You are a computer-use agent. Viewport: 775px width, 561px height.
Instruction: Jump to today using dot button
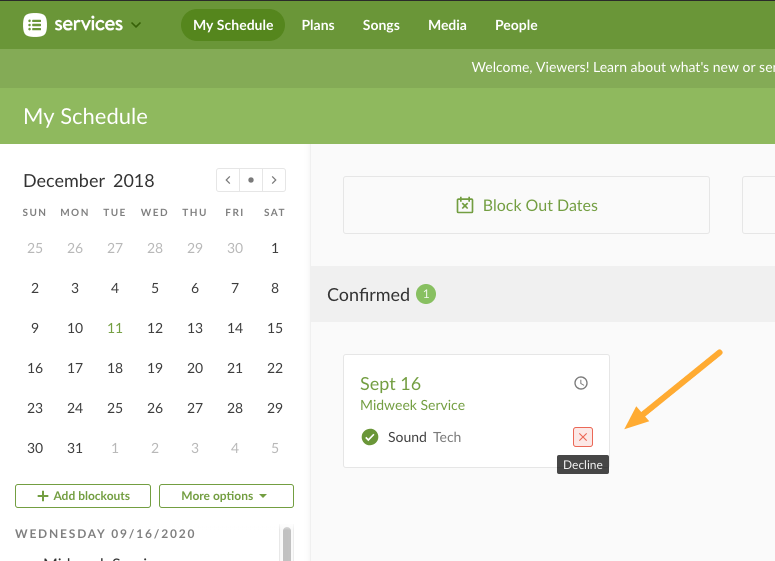[251, 180]
